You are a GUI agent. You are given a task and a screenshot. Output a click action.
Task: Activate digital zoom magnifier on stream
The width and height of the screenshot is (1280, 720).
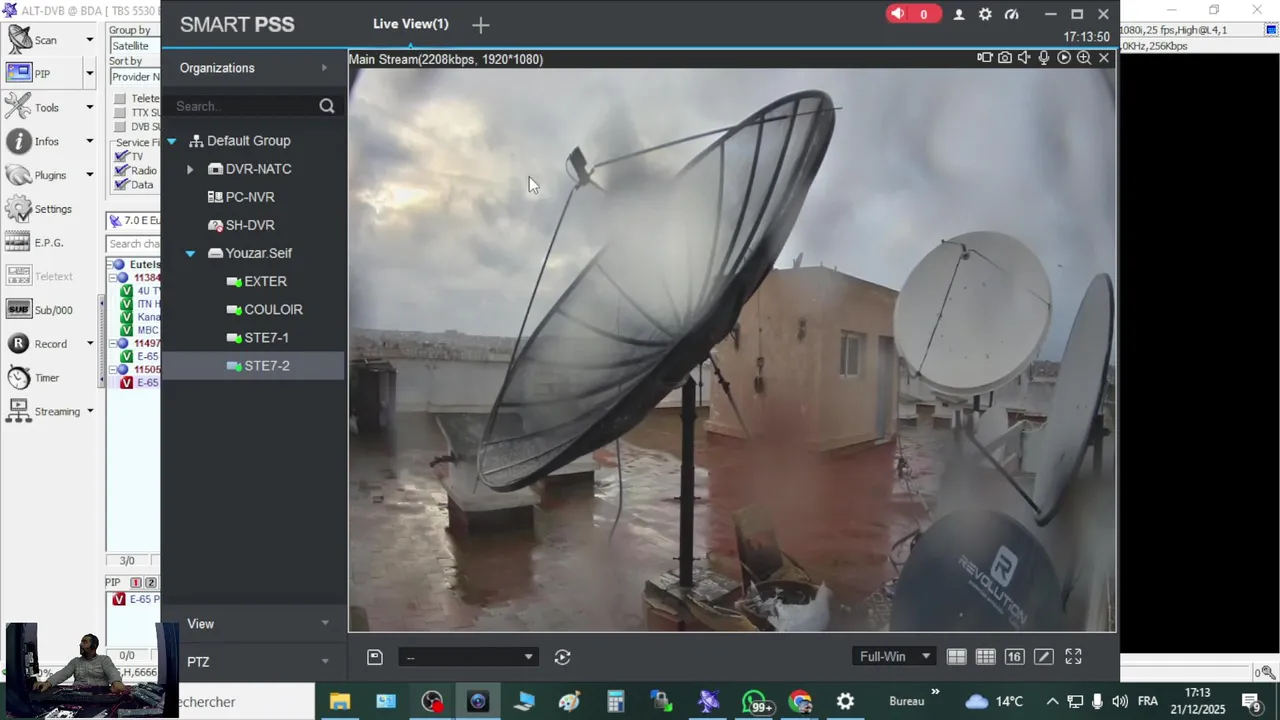pos(1084,58)
